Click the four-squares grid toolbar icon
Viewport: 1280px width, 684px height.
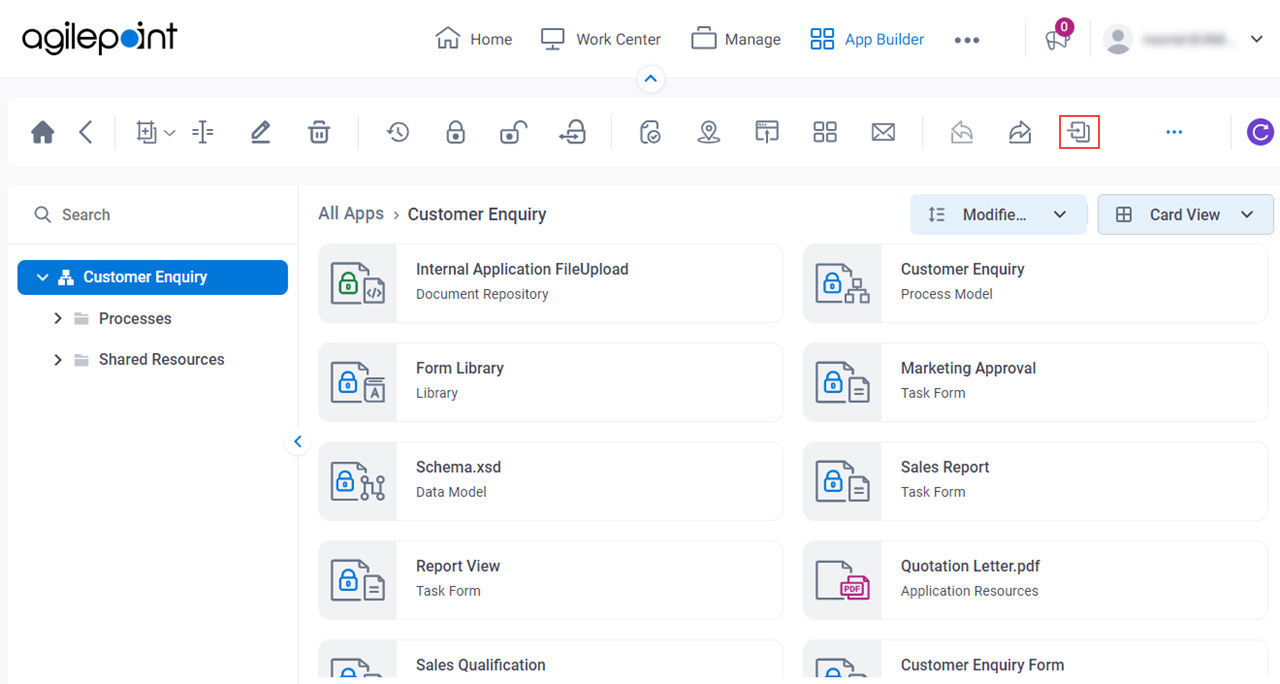pyautogui.click(x=825, y=132)
